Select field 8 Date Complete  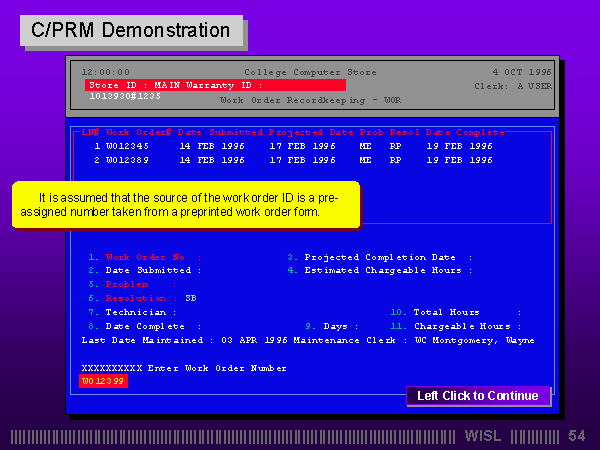(x=146, y=326)
